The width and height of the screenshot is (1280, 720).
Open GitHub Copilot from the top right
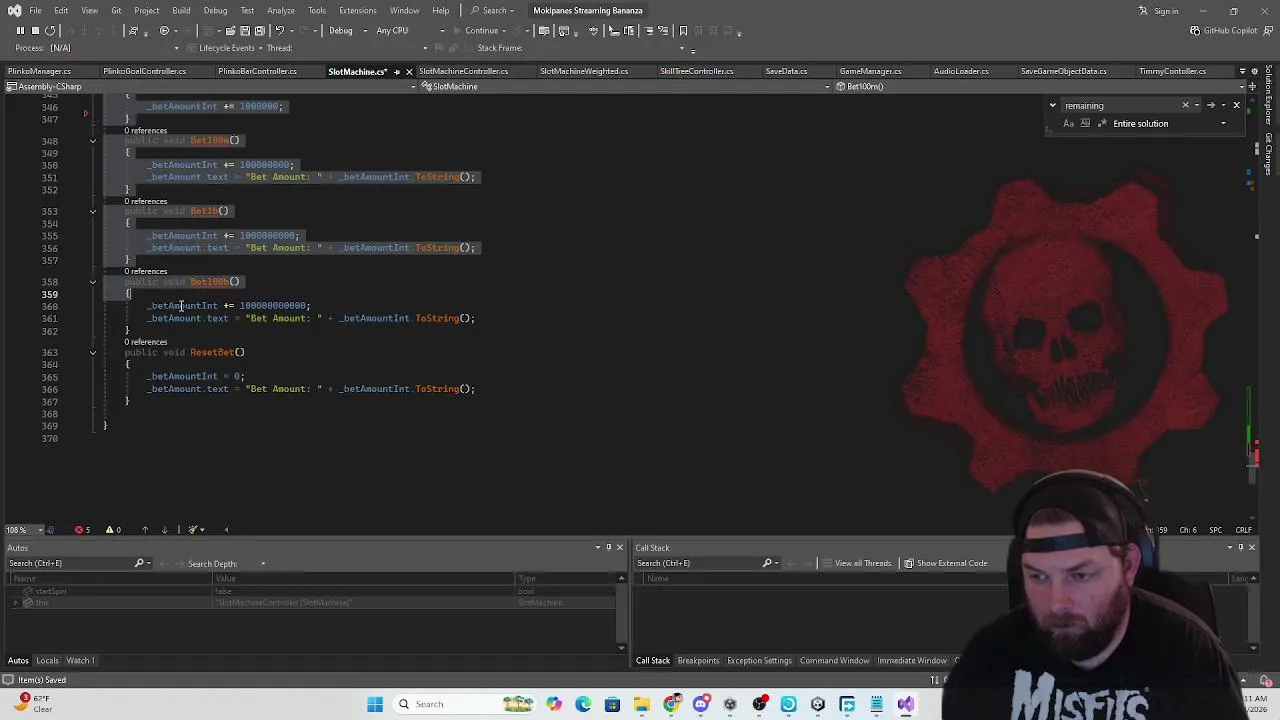(1222, 30)
